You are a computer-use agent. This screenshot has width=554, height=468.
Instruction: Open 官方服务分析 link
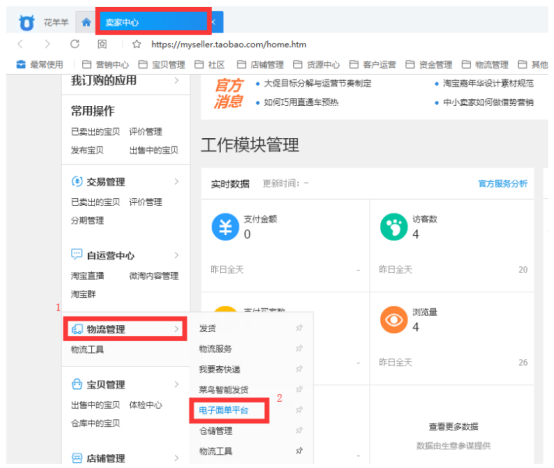503,183
